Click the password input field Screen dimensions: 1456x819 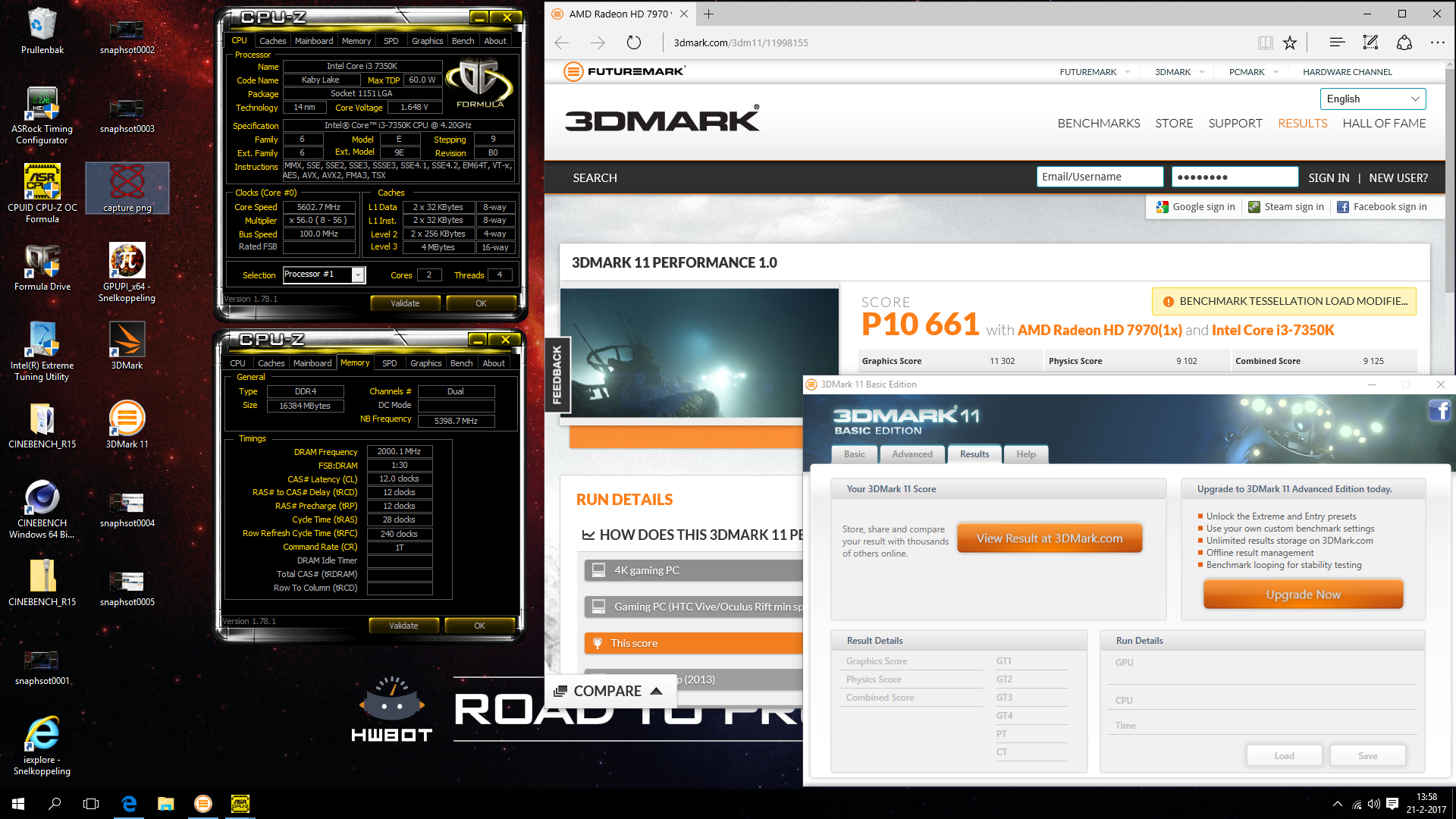(x=1235, y=177)
